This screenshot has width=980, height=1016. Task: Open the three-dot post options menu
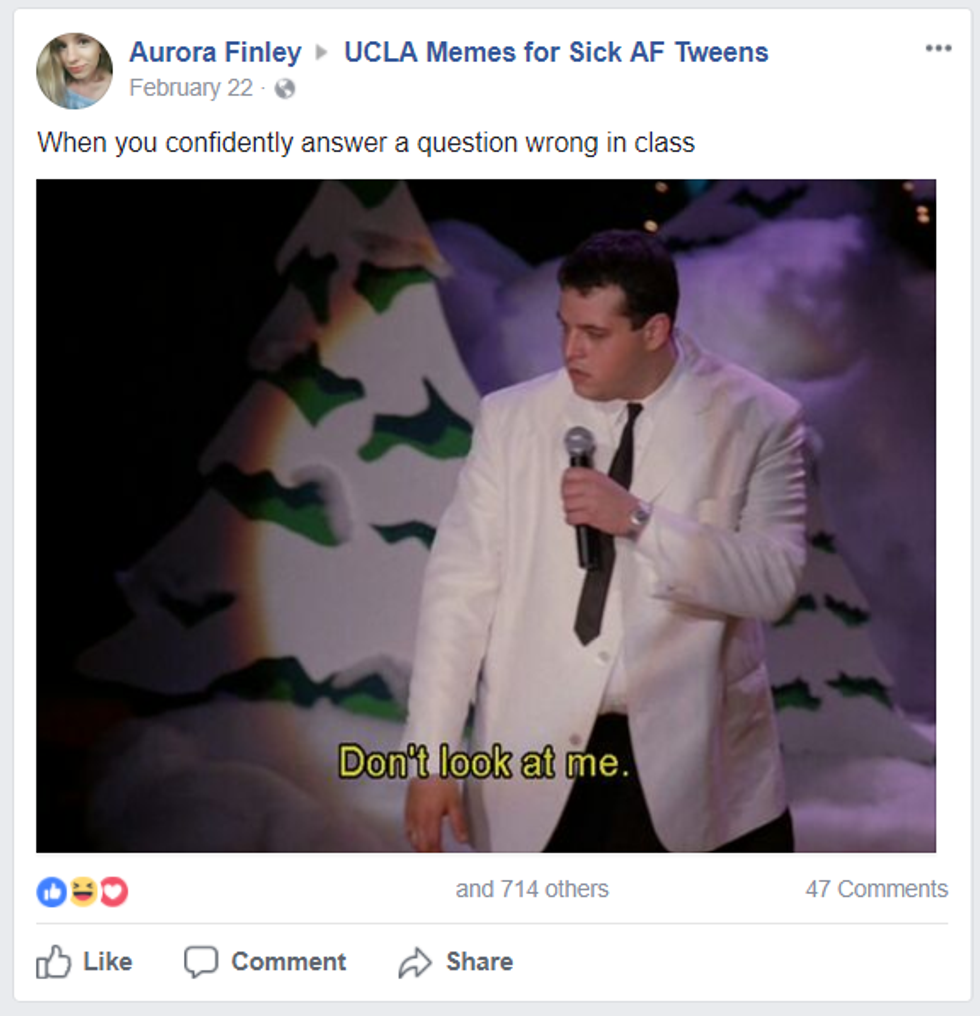point(938,49)
